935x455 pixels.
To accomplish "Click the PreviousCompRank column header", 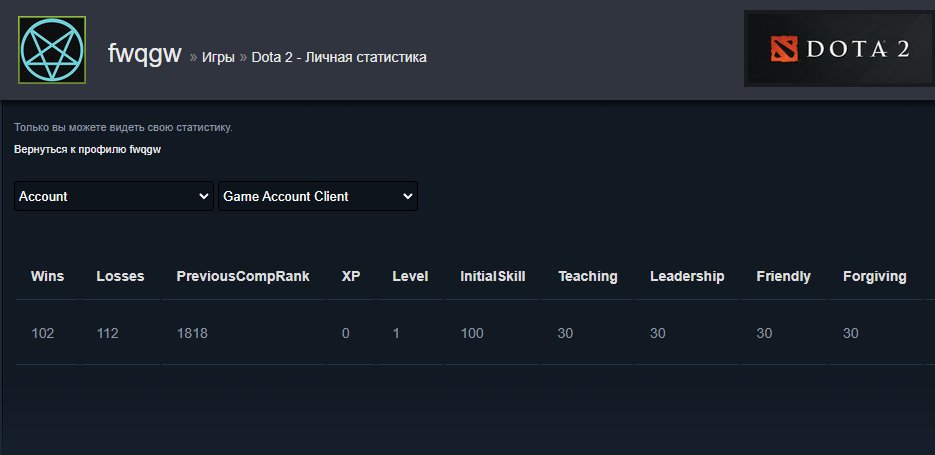I will tap(243, 276).
